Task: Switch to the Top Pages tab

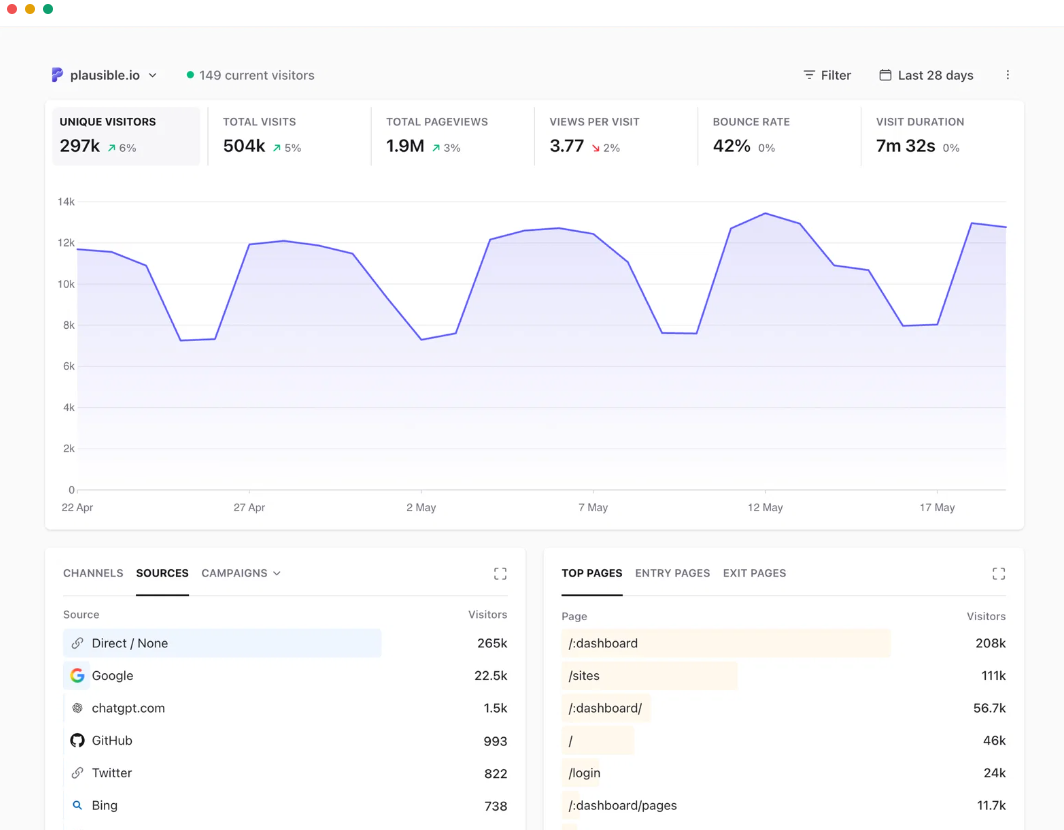Action: pyautogui.click(x=592, y=573)
